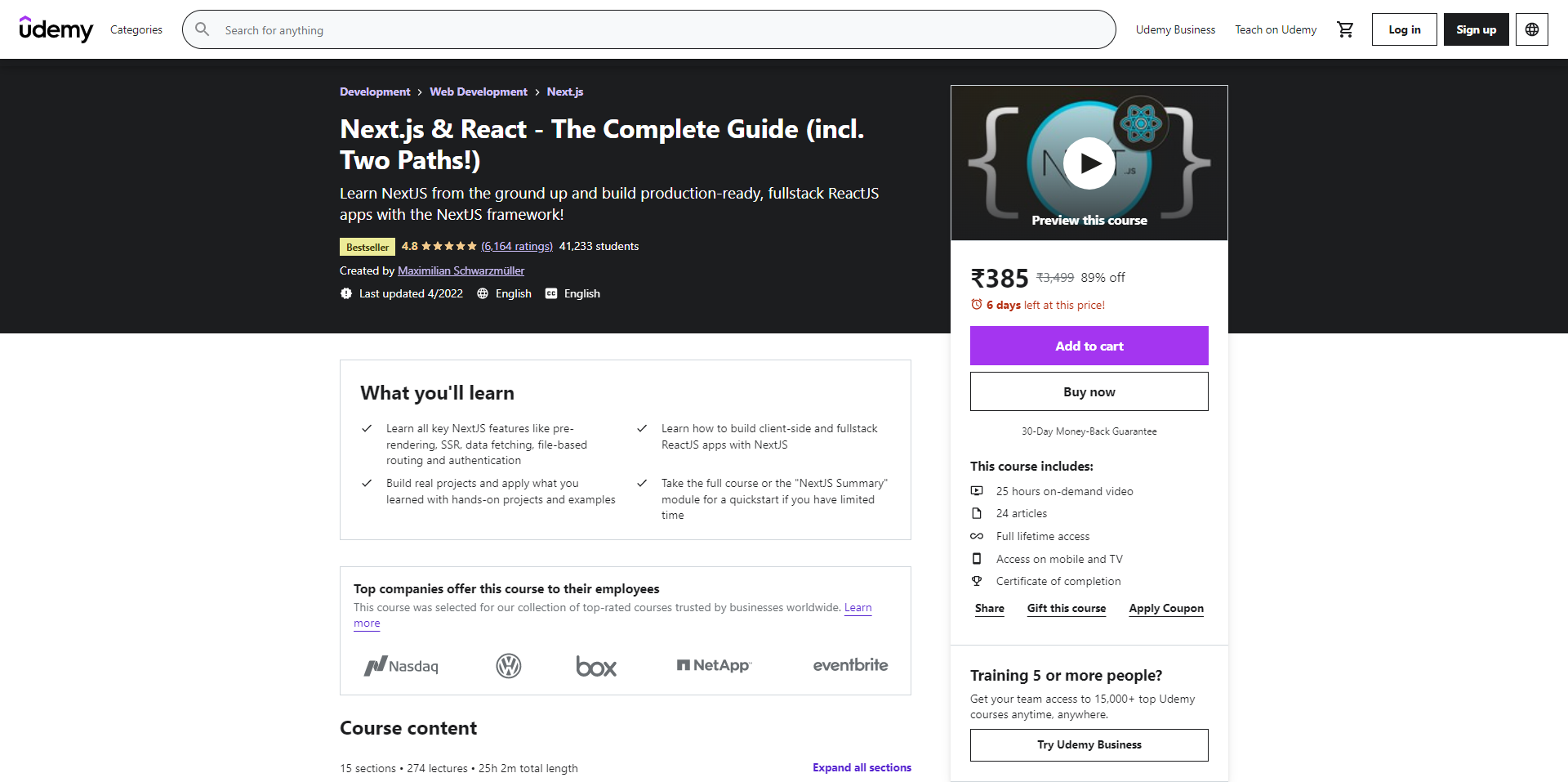The height and width of the screenshot is (782, 1568).
Task: Click the Volkswagen logo
Action: [509, 666]
